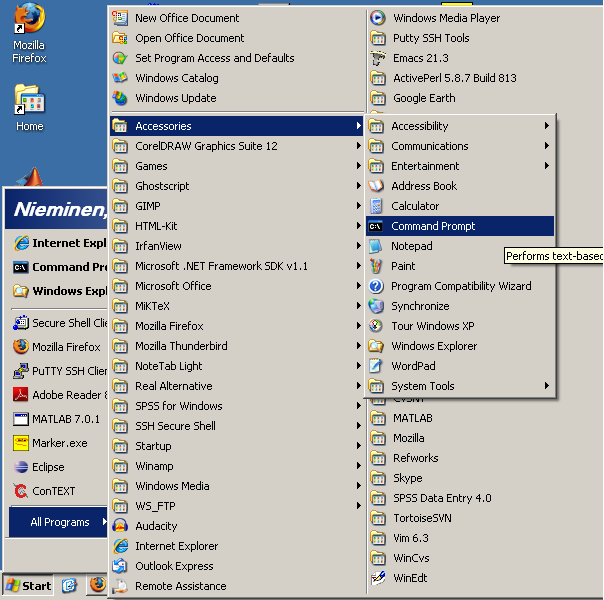Image resolution: width=604 pixels, height=600 pixels.
Task: Select Set Program Access and Defaults
Action: 237,58
